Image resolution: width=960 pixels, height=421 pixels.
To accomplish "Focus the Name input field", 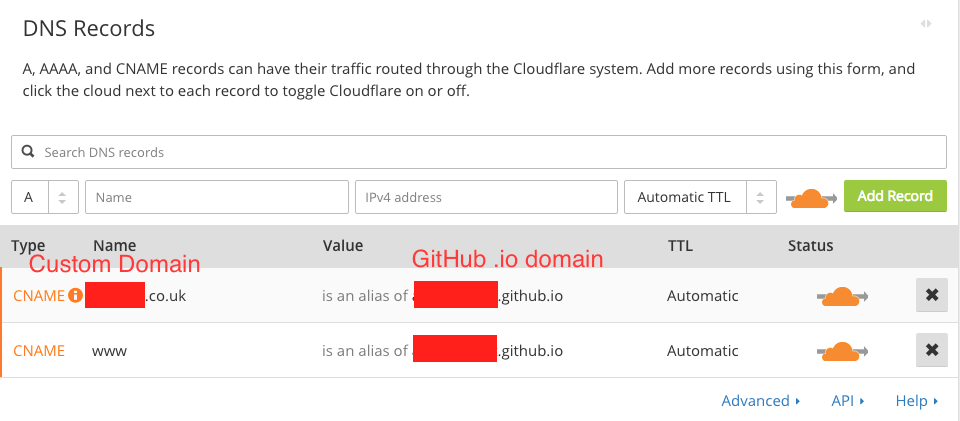I will click(x=217, y=197).
